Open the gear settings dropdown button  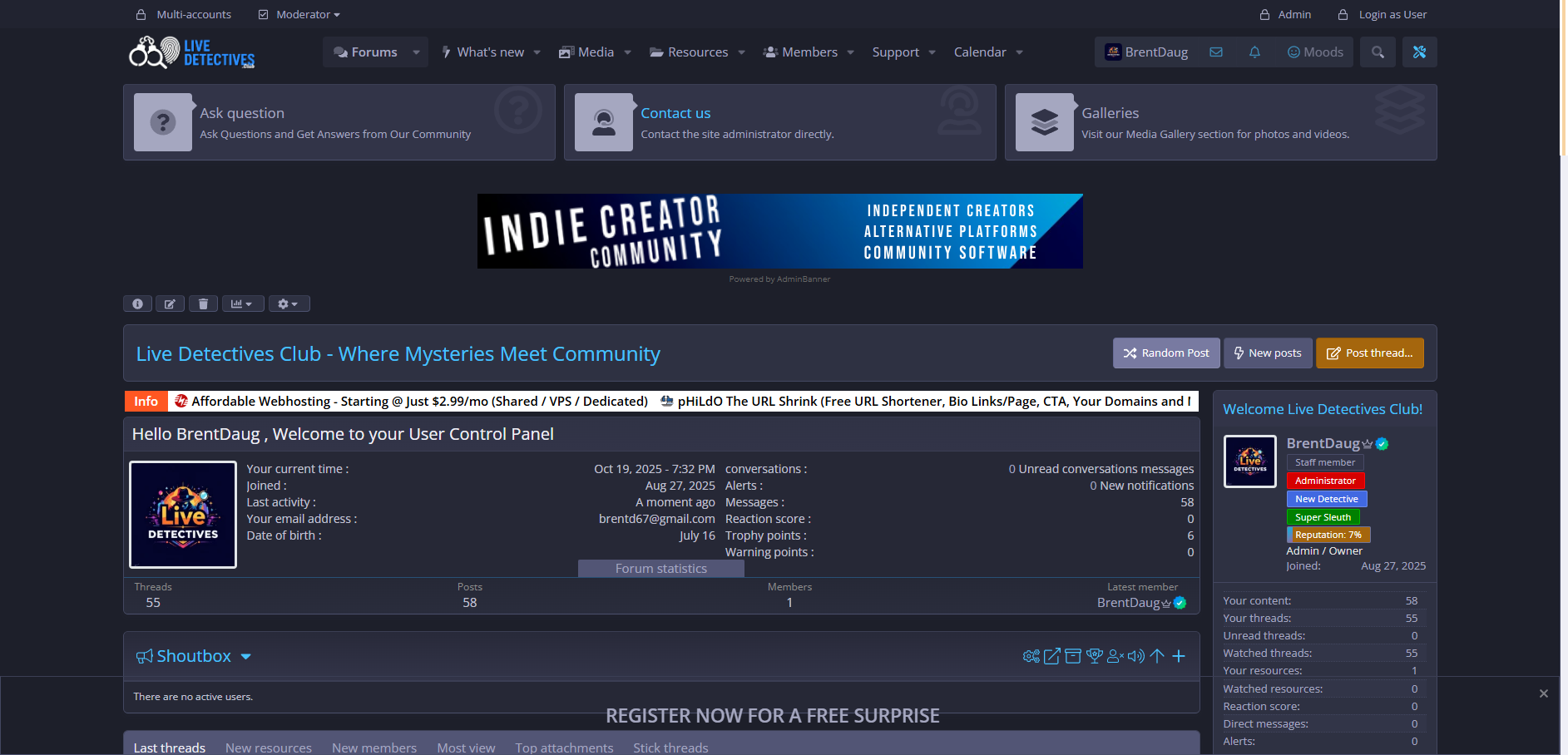(x=288, y=303)
